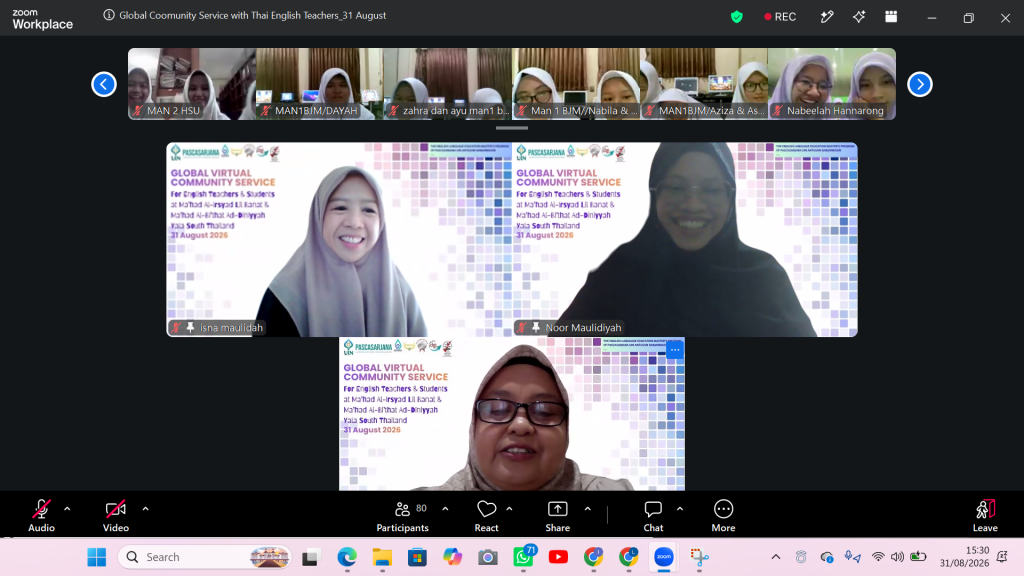The image size is (1024, 576).
Task: Open the Chat panel
Action: click(653, 516)
